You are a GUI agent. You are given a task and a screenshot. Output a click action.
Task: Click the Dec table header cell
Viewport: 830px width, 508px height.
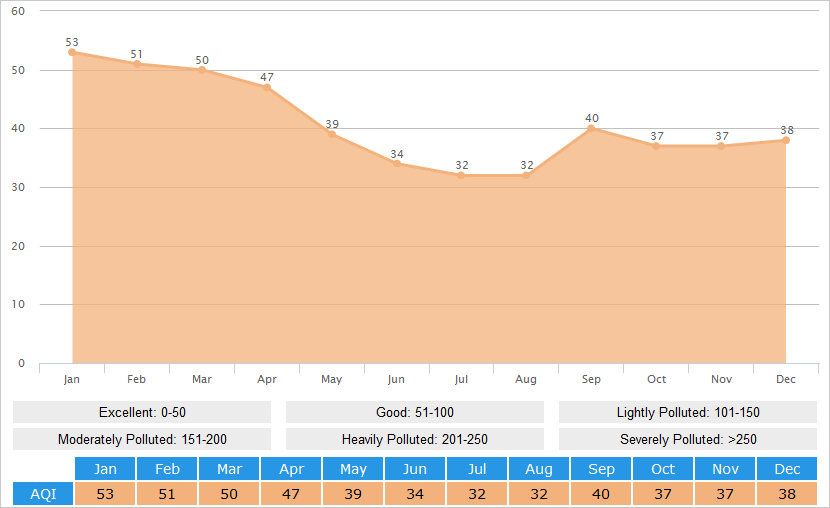(x=787, y=469)
